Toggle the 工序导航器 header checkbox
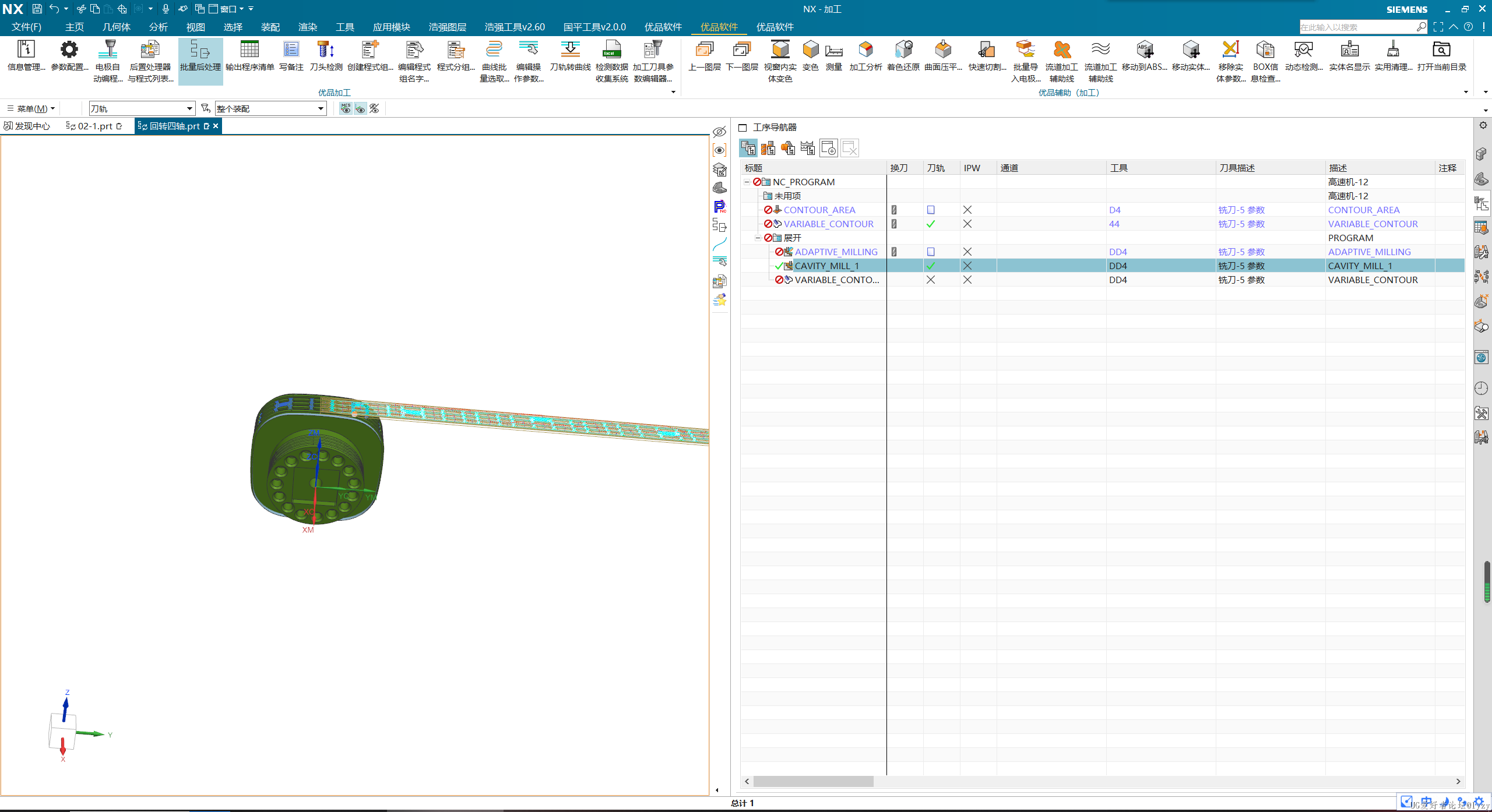This screenshot has width=1492, height=812. click(743, 128)
